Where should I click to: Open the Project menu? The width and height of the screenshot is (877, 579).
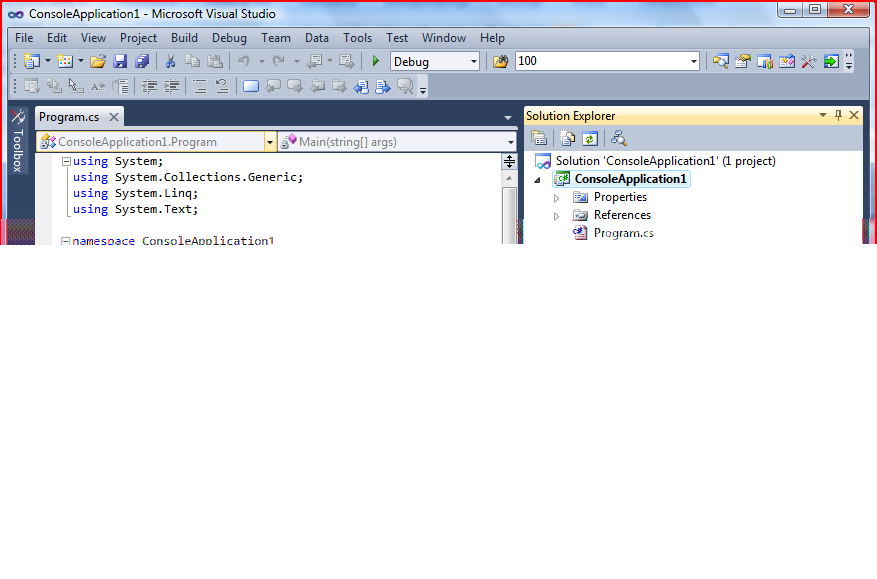coord(138,38)
